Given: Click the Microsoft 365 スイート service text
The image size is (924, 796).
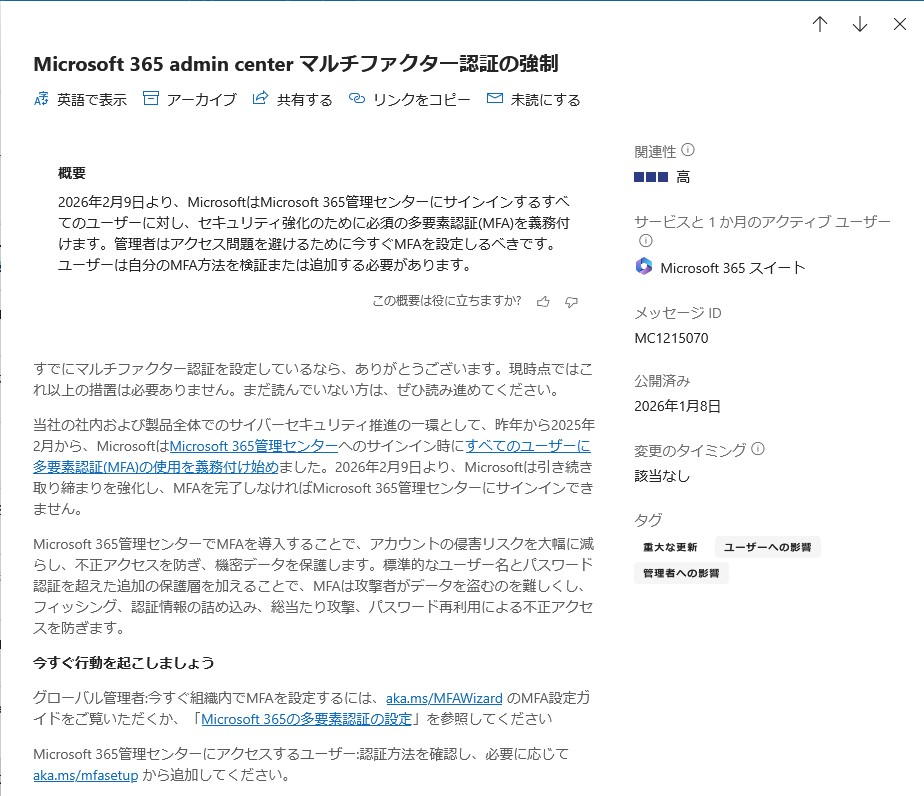Looking at the screenshot, I should pos(732,268).
